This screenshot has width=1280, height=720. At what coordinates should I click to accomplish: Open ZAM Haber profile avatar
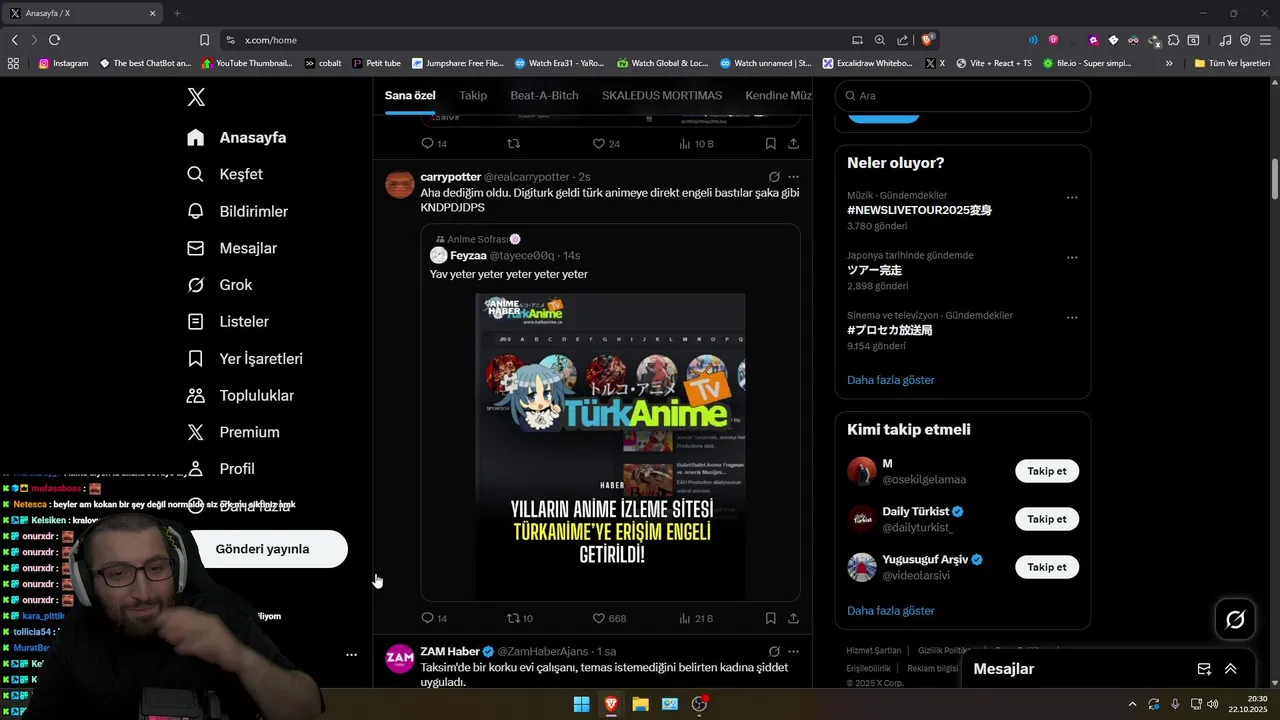coord(400,658)
